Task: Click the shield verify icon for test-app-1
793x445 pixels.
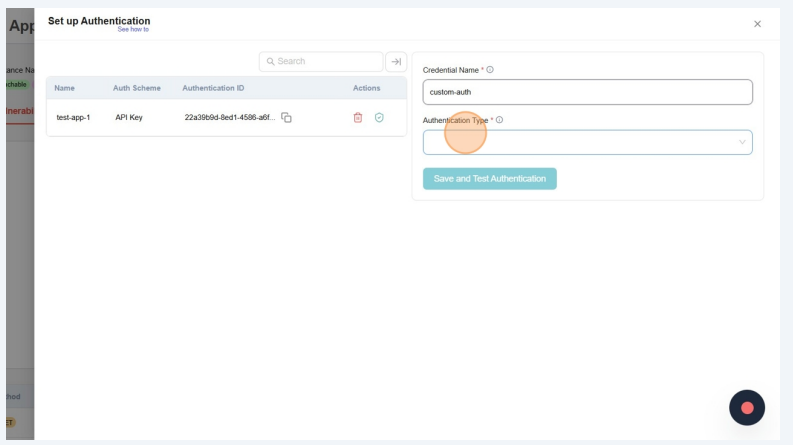Action: coord(379,118)
